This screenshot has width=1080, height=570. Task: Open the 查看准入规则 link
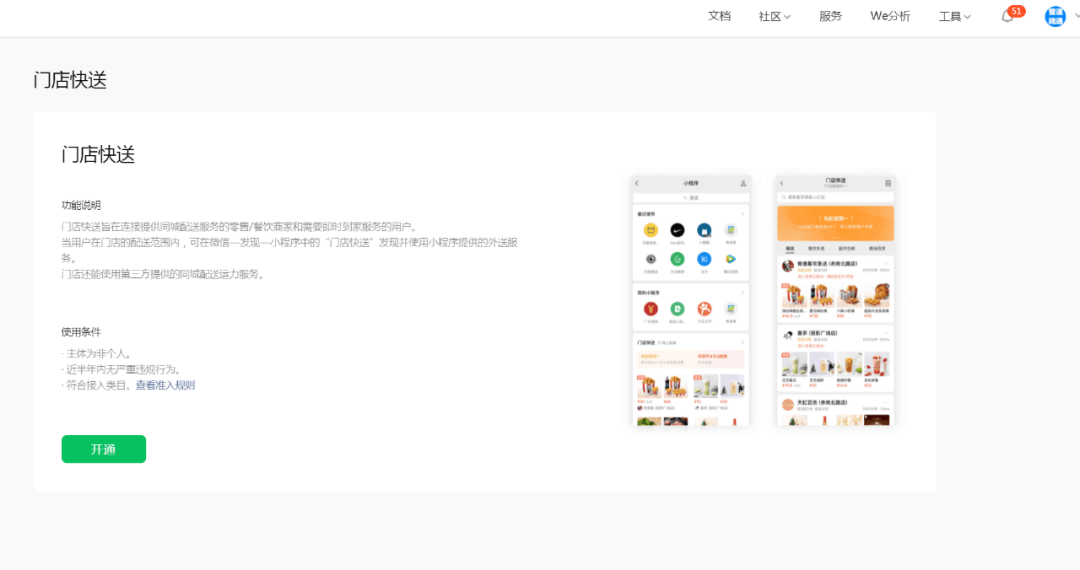pyautogui.click(x=165, y=385)
